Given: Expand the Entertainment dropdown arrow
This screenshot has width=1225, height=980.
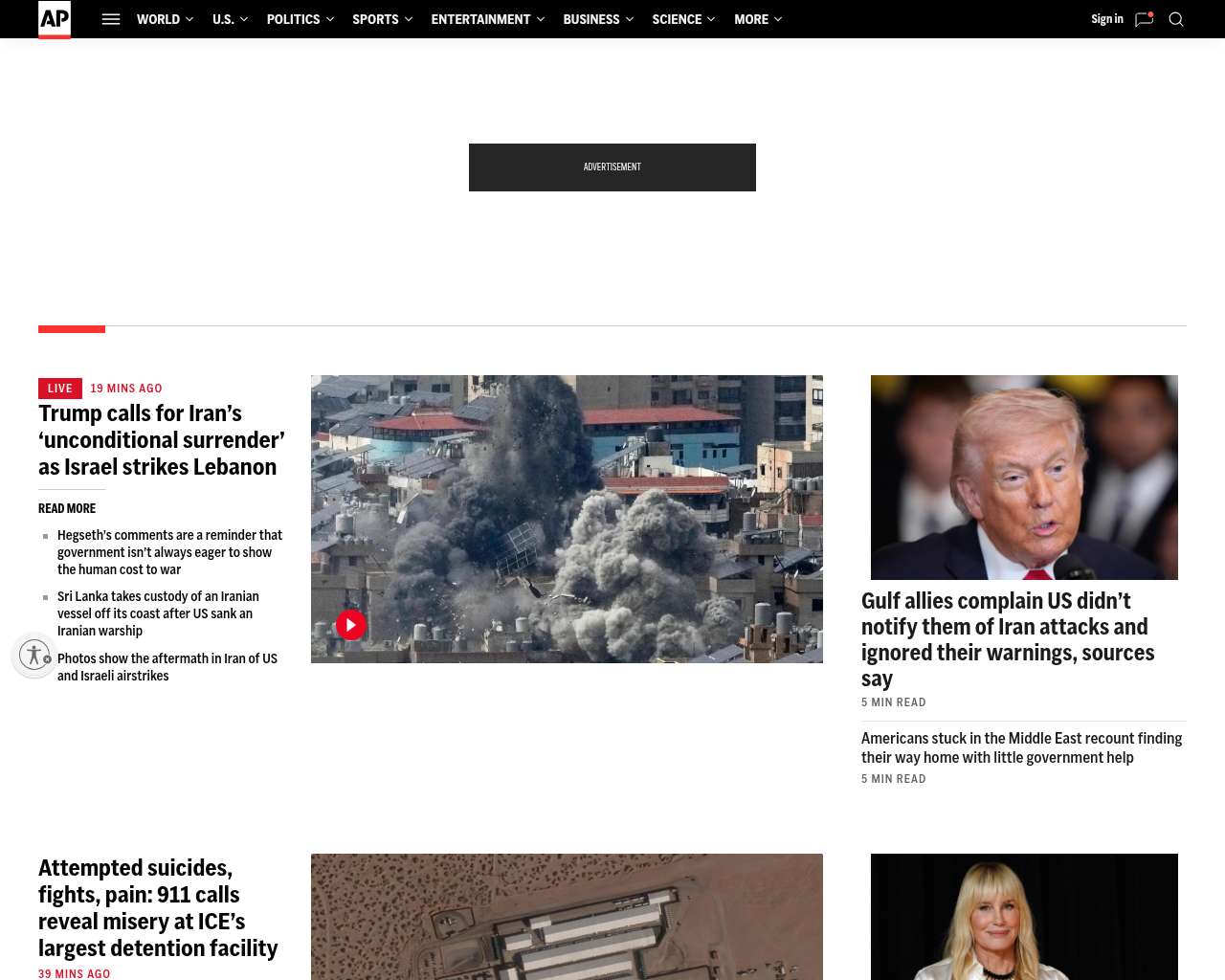Looking at the screenshot, I should click(541, 19).
